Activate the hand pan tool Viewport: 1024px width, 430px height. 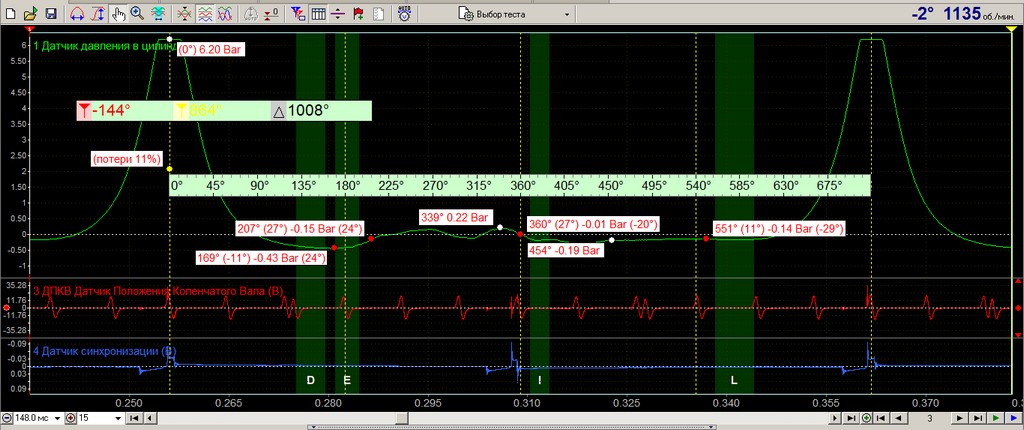click(118, 13)
